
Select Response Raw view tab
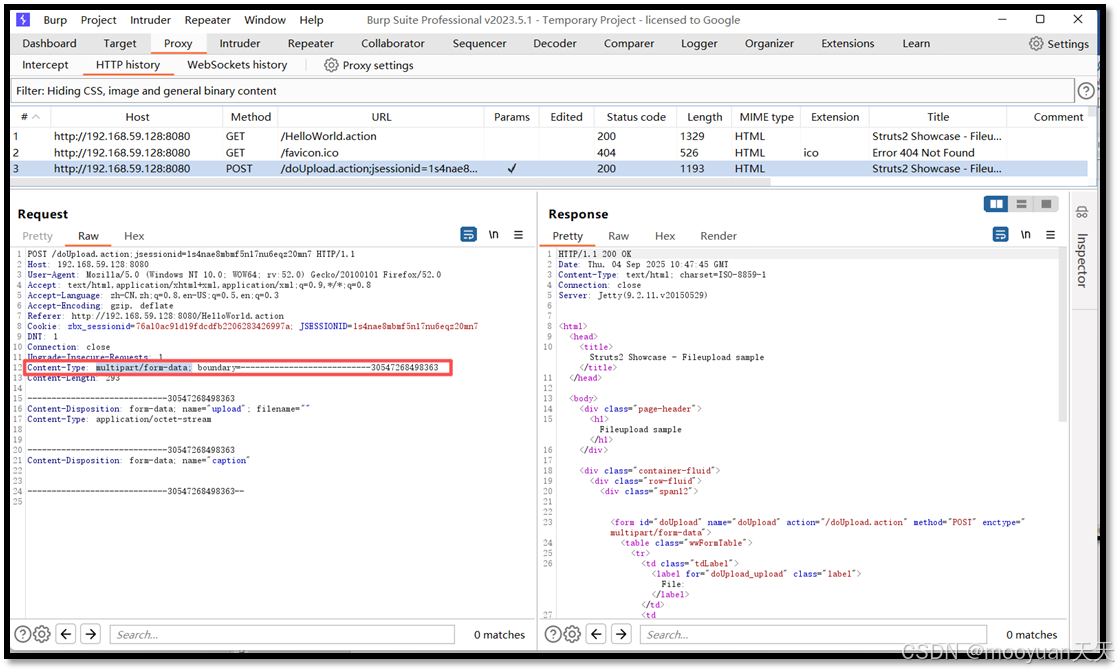(618, 236)
